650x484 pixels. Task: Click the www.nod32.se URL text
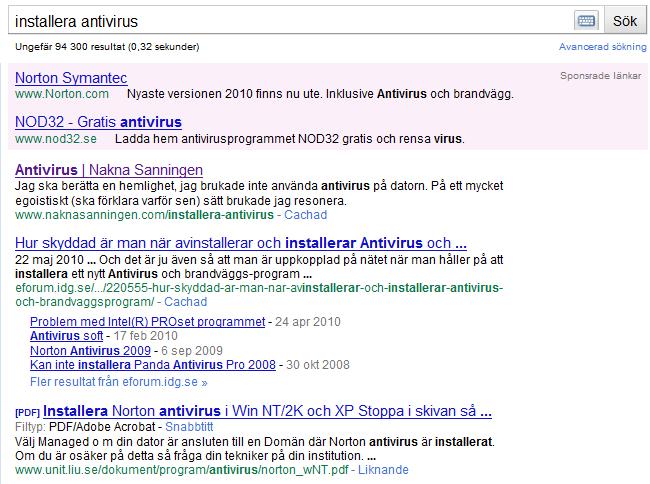56,138
